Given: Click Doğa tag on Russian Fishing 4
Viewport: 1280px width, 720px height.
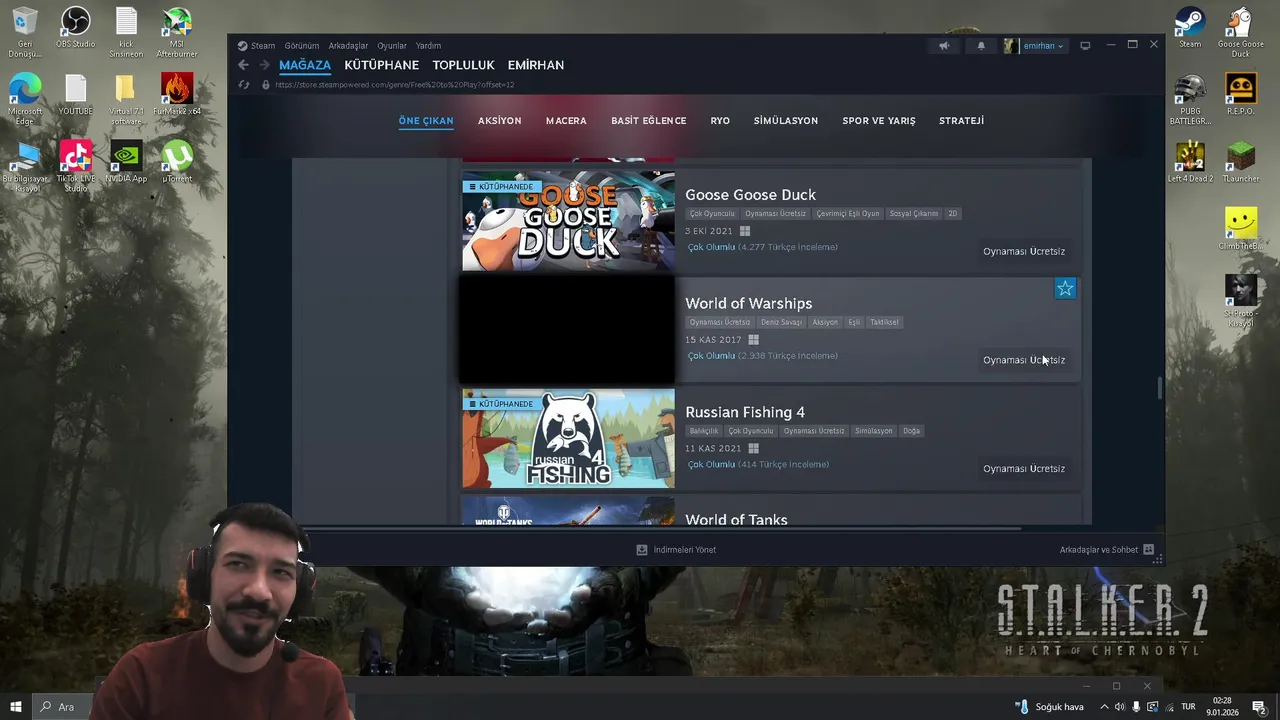Looking at the screenshot, I should (911, 431).
